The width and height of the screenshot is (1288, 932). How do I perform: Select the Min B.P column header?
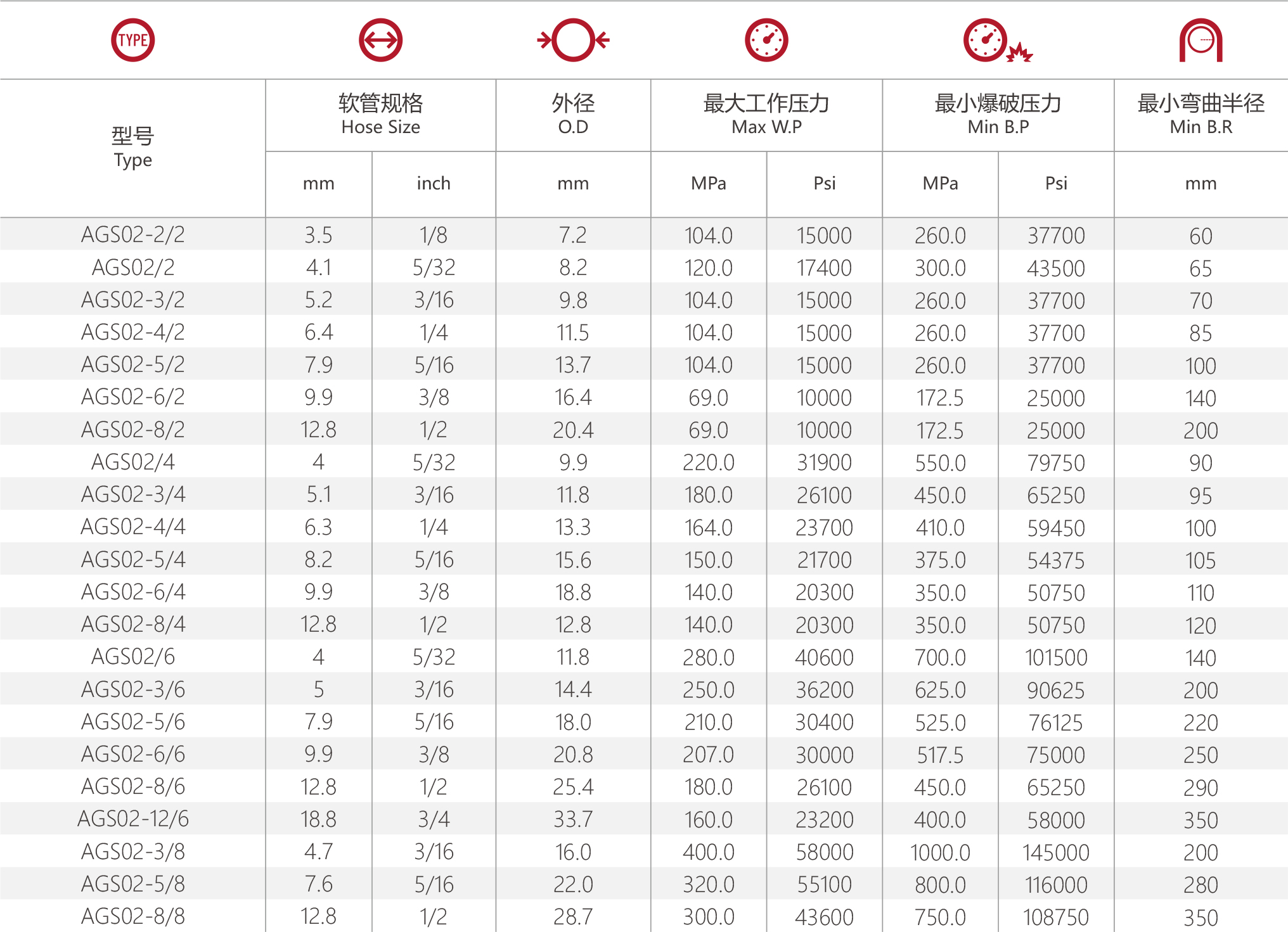[x=998, y=115]
